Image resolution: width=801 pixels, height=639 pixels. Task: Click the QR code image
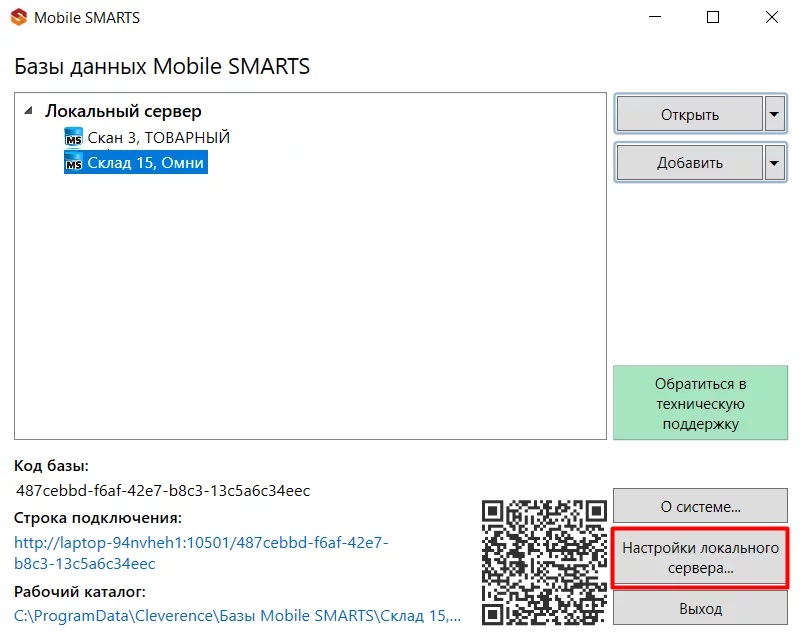[545, 562]
